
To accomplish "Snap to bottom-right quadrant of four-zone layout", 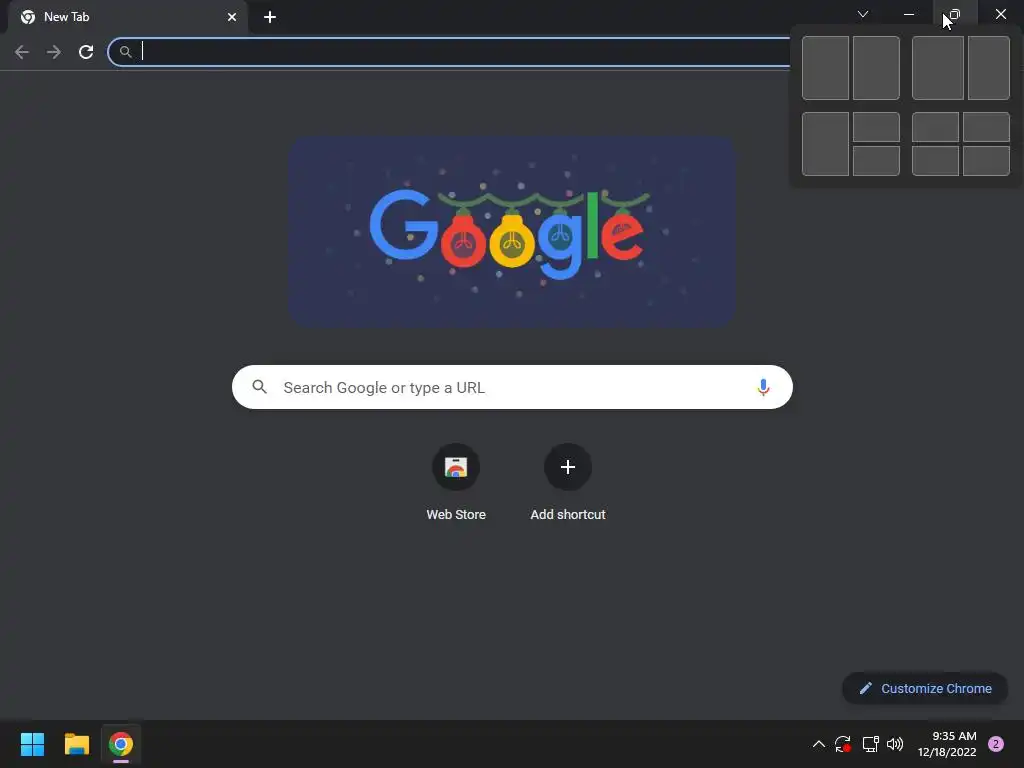I will click(986, 161).
